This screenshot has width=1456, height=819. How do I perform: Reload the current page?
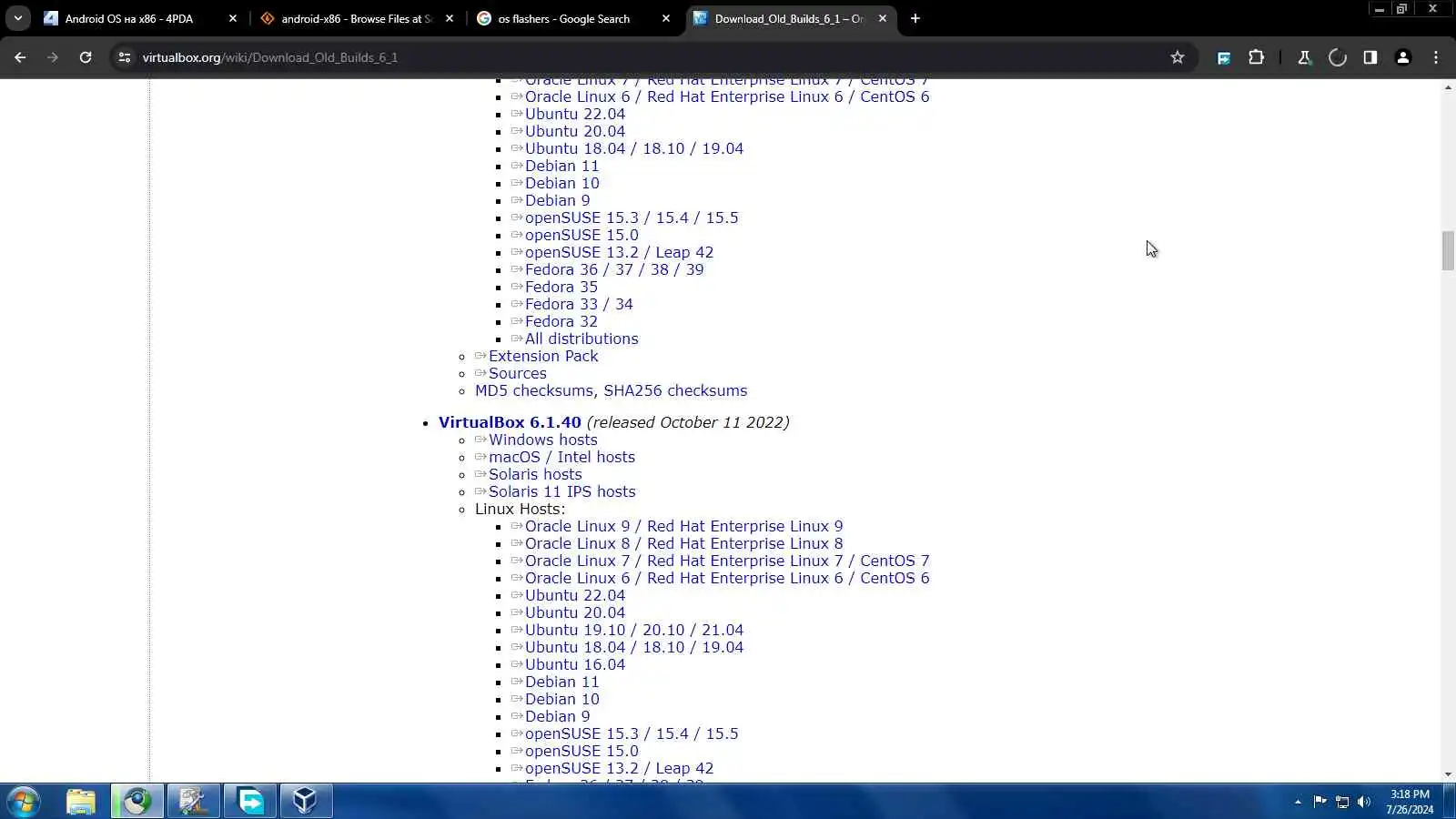click(x=86, y=57)
